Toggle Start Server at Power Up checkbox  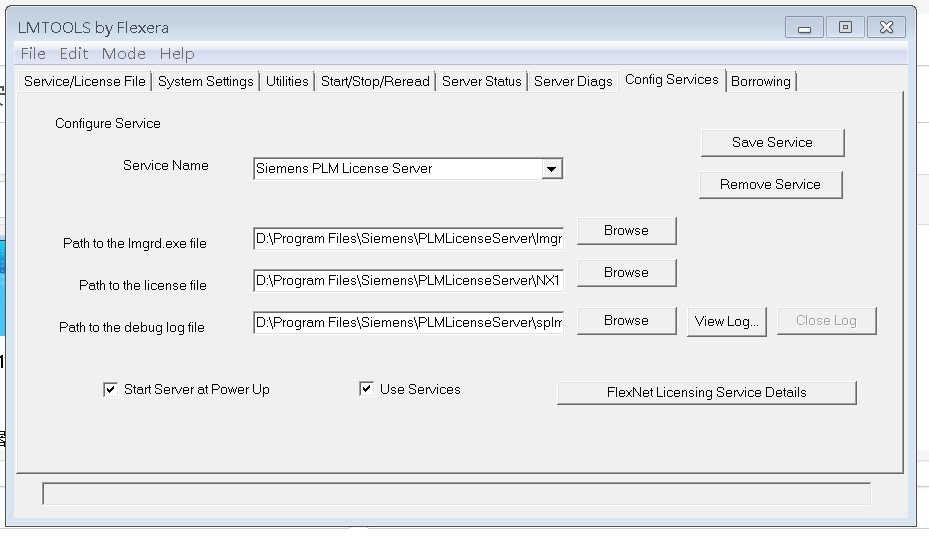111,389
